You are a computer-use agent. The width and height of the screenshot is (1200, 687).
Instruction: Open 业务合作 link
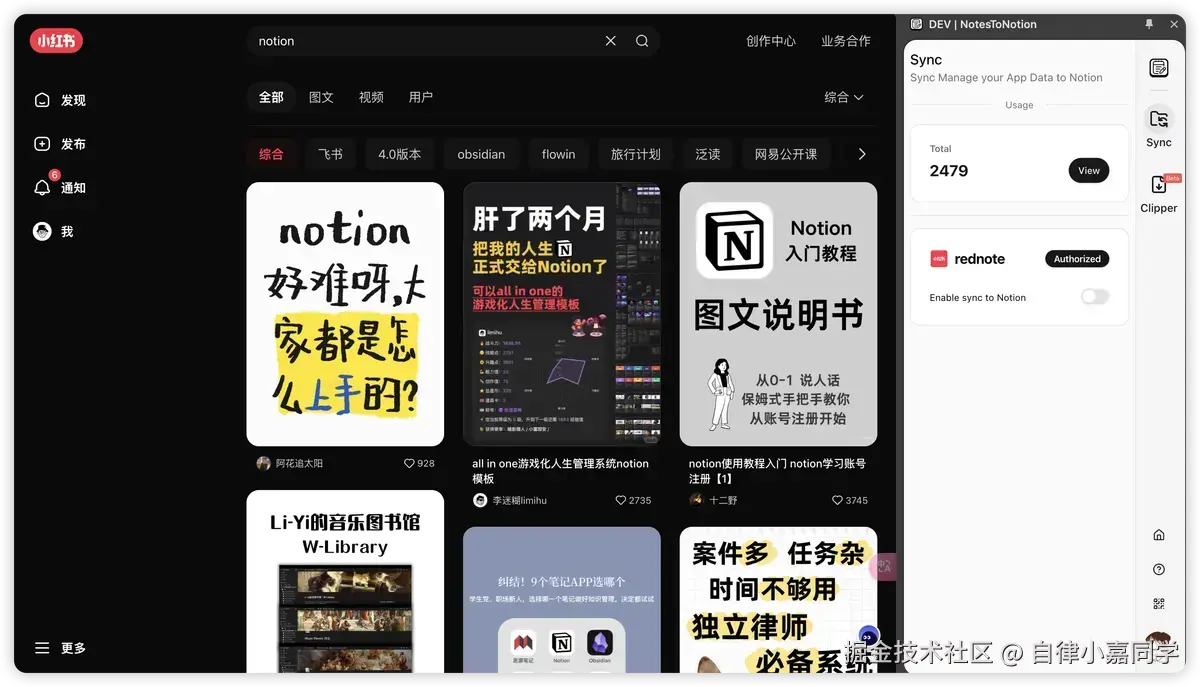(x=846, y=41)
